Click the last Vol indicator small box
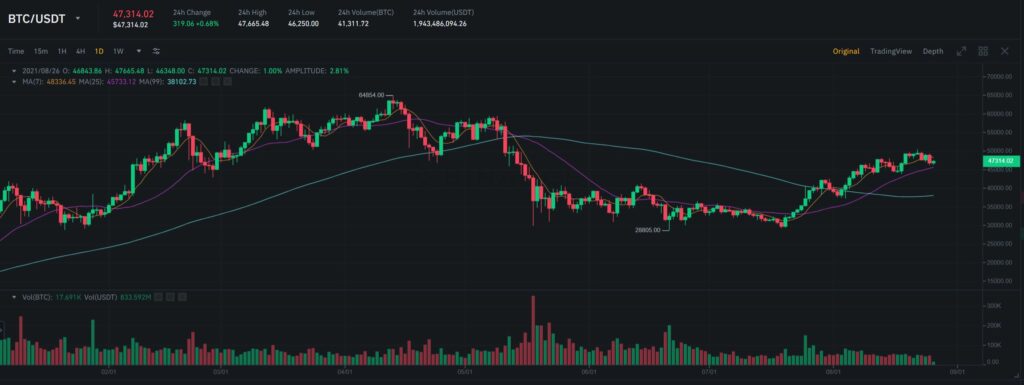Viewport: 1024px width, 385px height. pos(183,297)
